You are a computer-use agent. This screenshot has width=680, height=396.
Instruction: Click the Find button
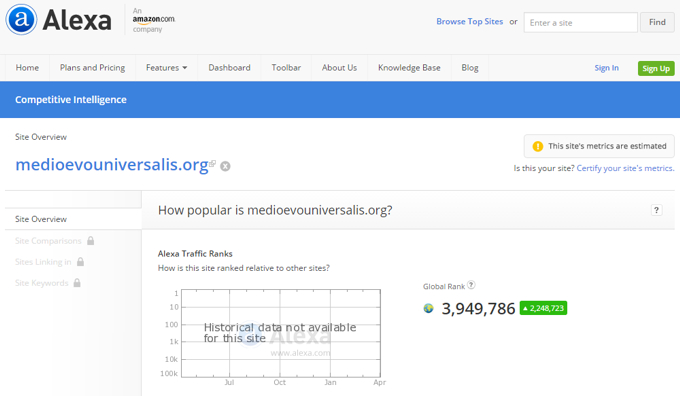(657, 22)
